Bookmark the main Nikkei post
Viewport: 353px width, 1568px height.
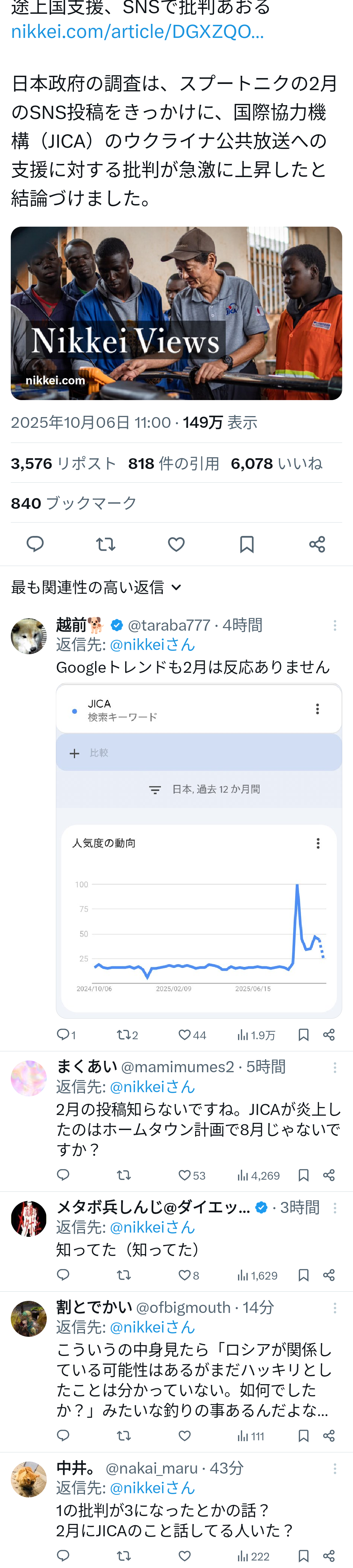pos(246,543)
